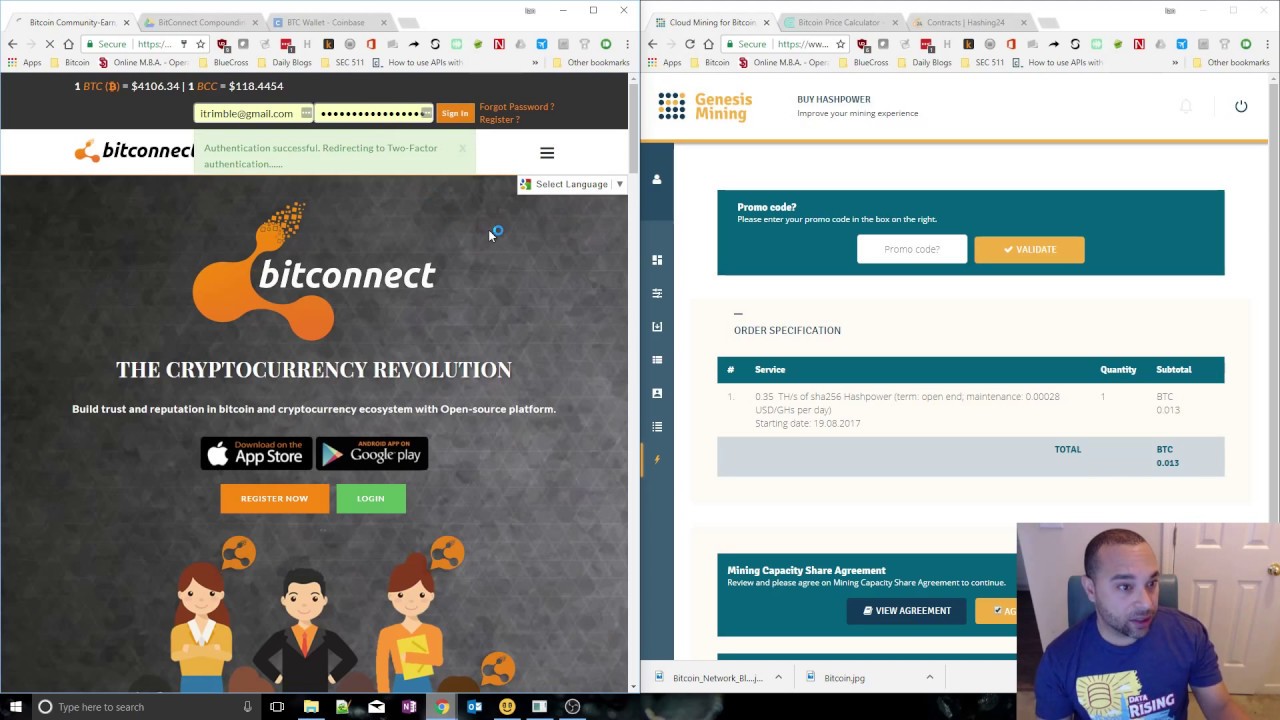The image size is (1280, 720).
Task: Open the hamburger menu on BitConnect site
Action: pos(547,153)
